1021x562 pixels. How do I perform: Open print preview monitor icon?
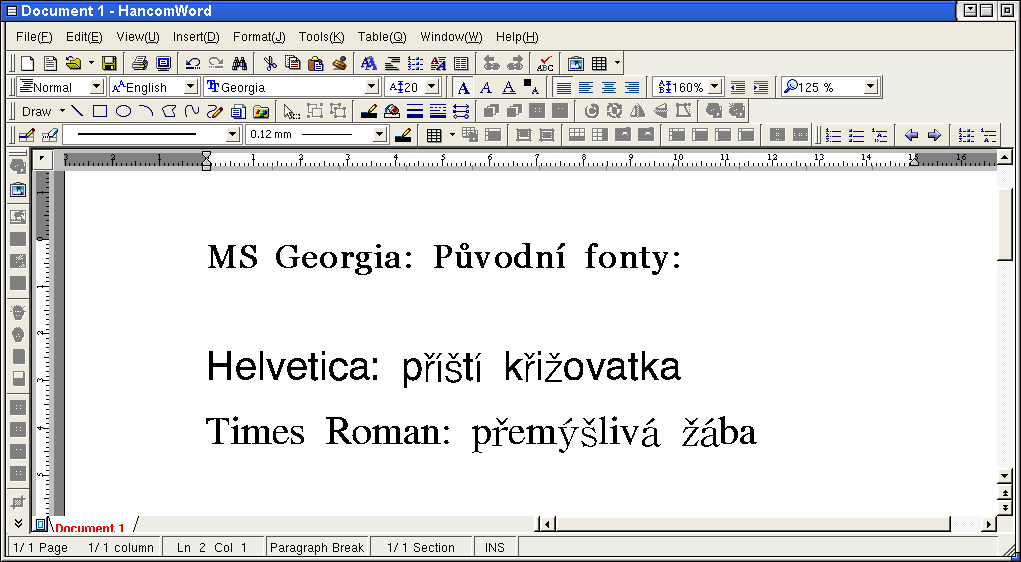163,63
